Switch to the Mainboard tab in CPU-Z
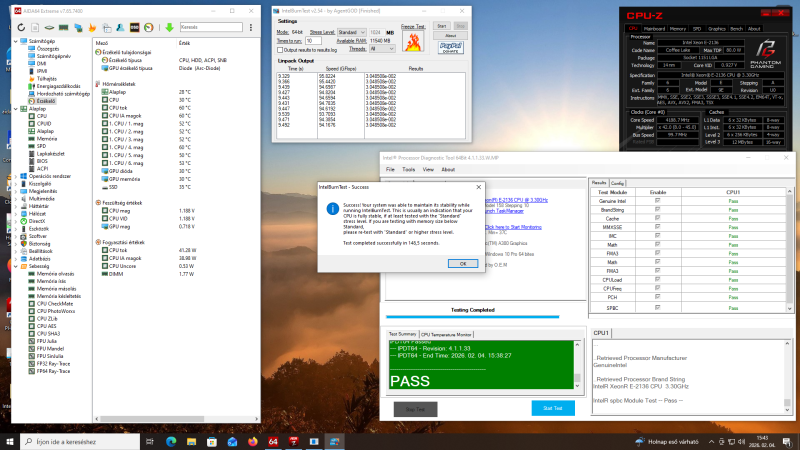The width and height of the screenshot is (800, 450). pos(654,29)
